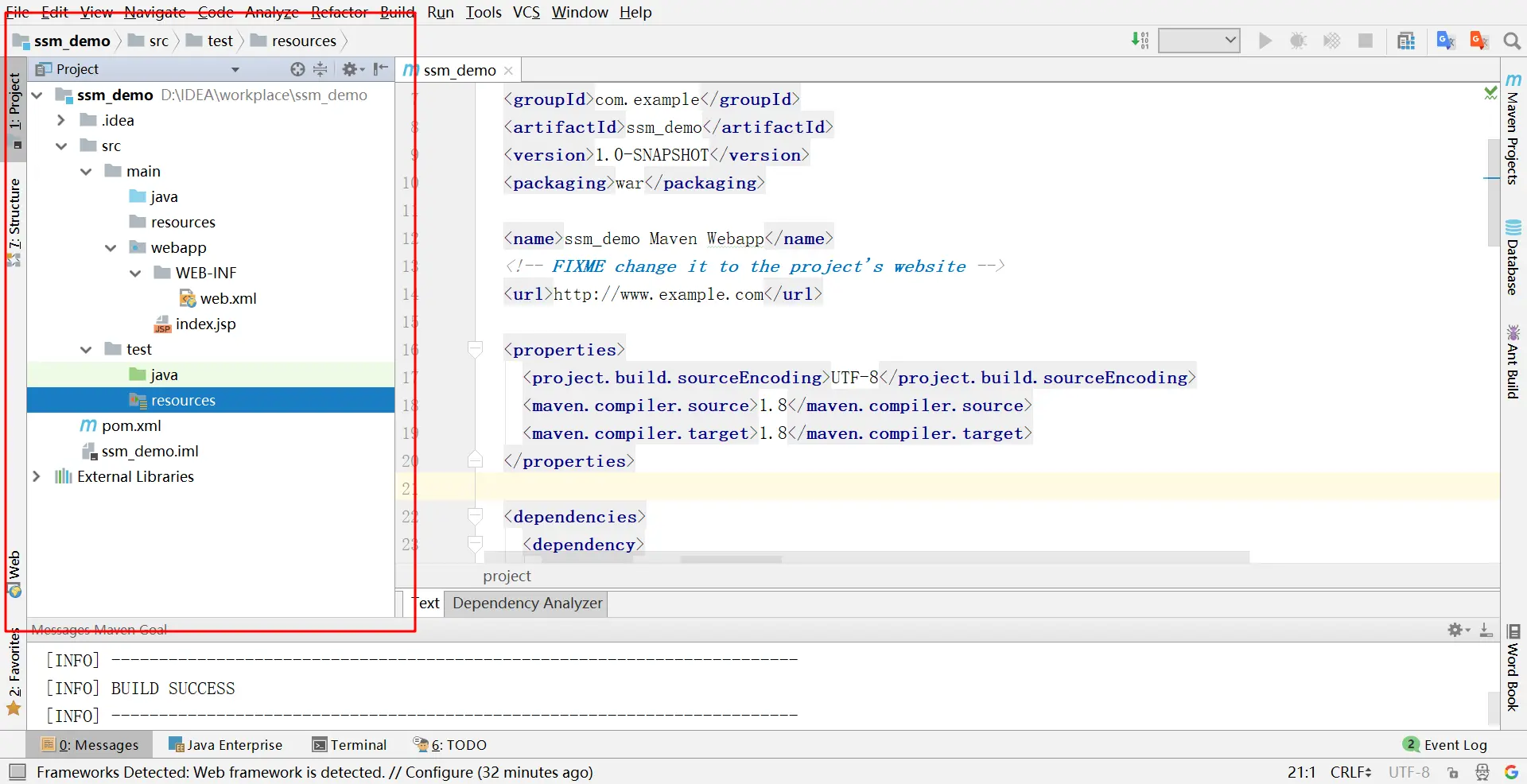Select index.jsp in project tree
This screenshot has height=784, width=1527.
tap(195, 324)
